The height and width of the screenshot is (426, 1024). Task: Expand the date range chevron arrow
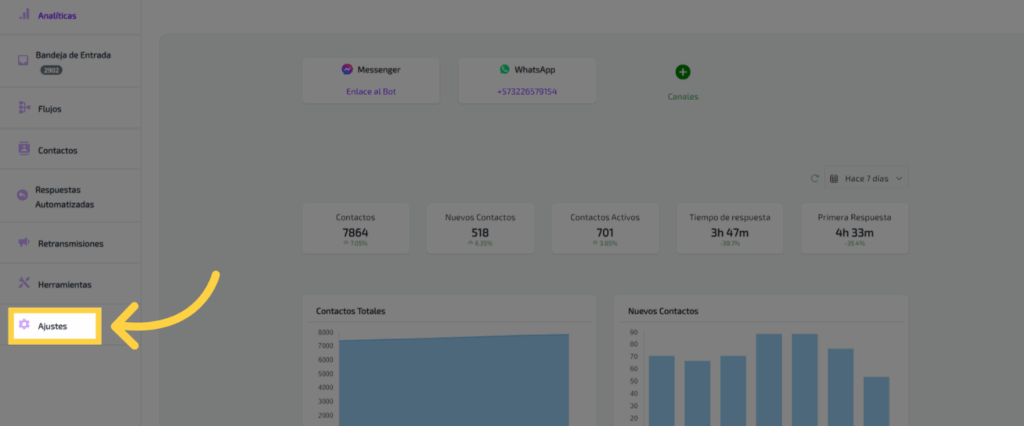pyautogui.click(x=900, y=178)
